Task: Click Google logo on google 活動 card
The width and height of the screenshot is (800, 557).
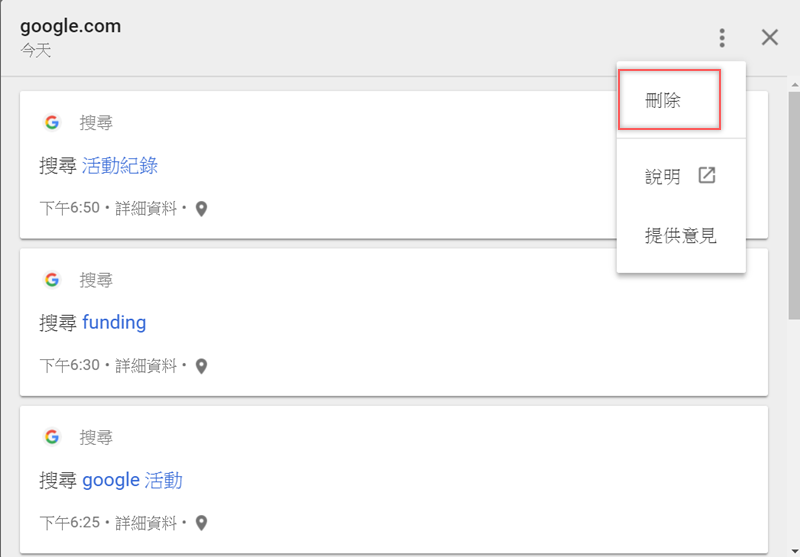Action: coord(52,437)
